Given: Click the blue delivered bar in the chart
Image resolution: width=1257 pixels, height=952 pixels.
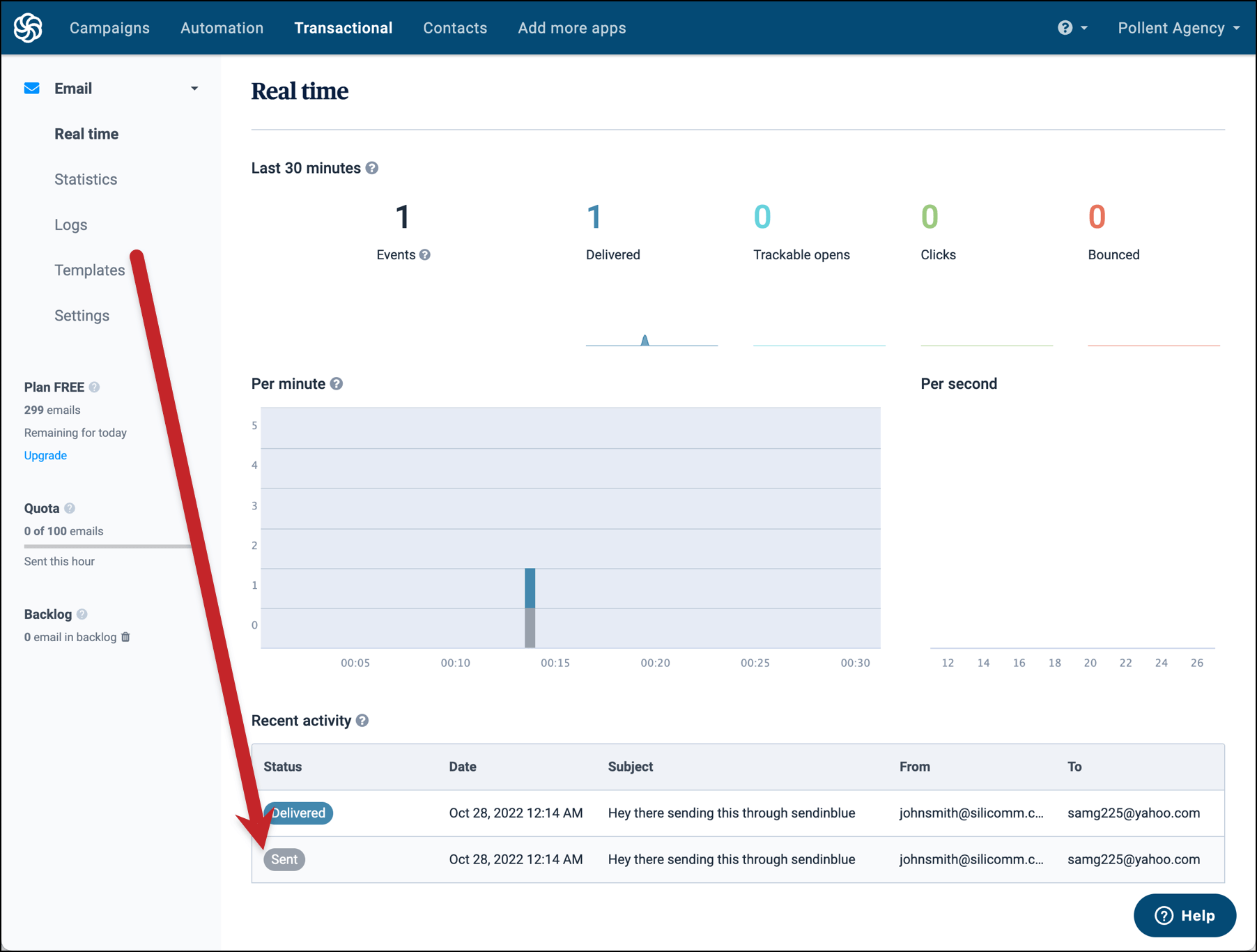Looking at the screenshot, I should pyautogui.click(x=530, y=588).
